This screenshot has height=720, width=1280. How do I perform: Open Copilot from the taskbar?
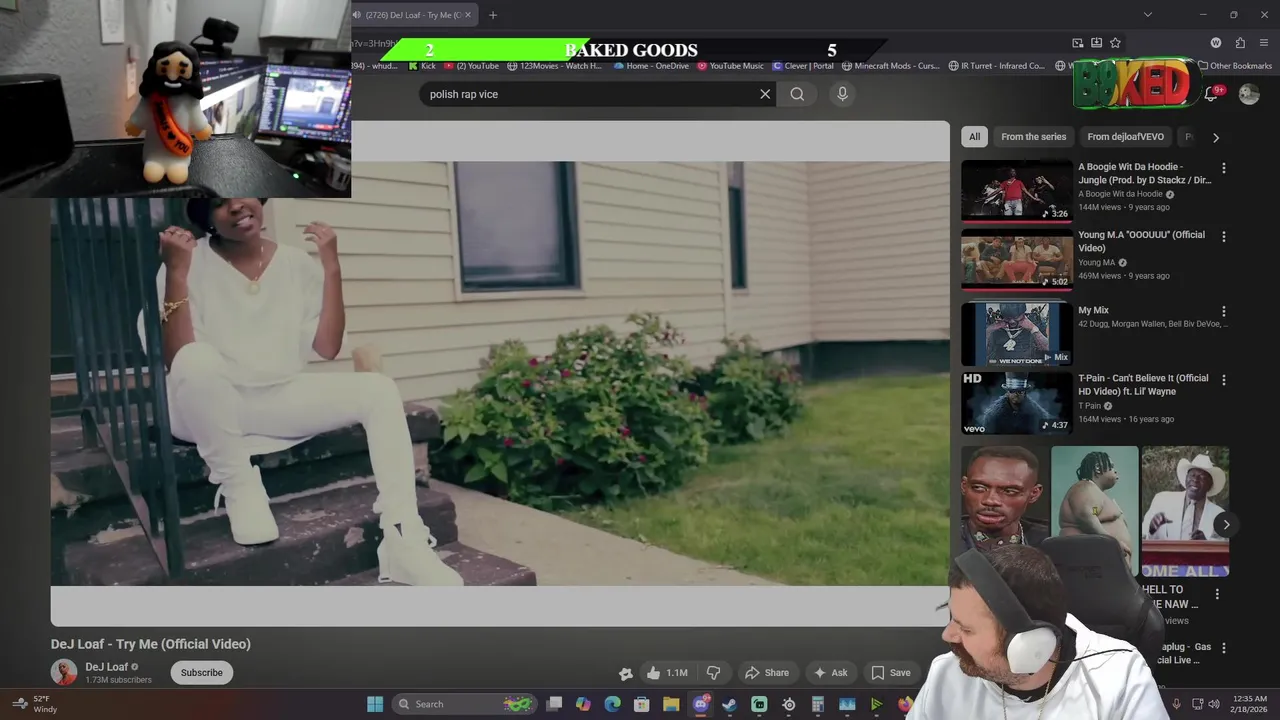click(x=583, y=704)
